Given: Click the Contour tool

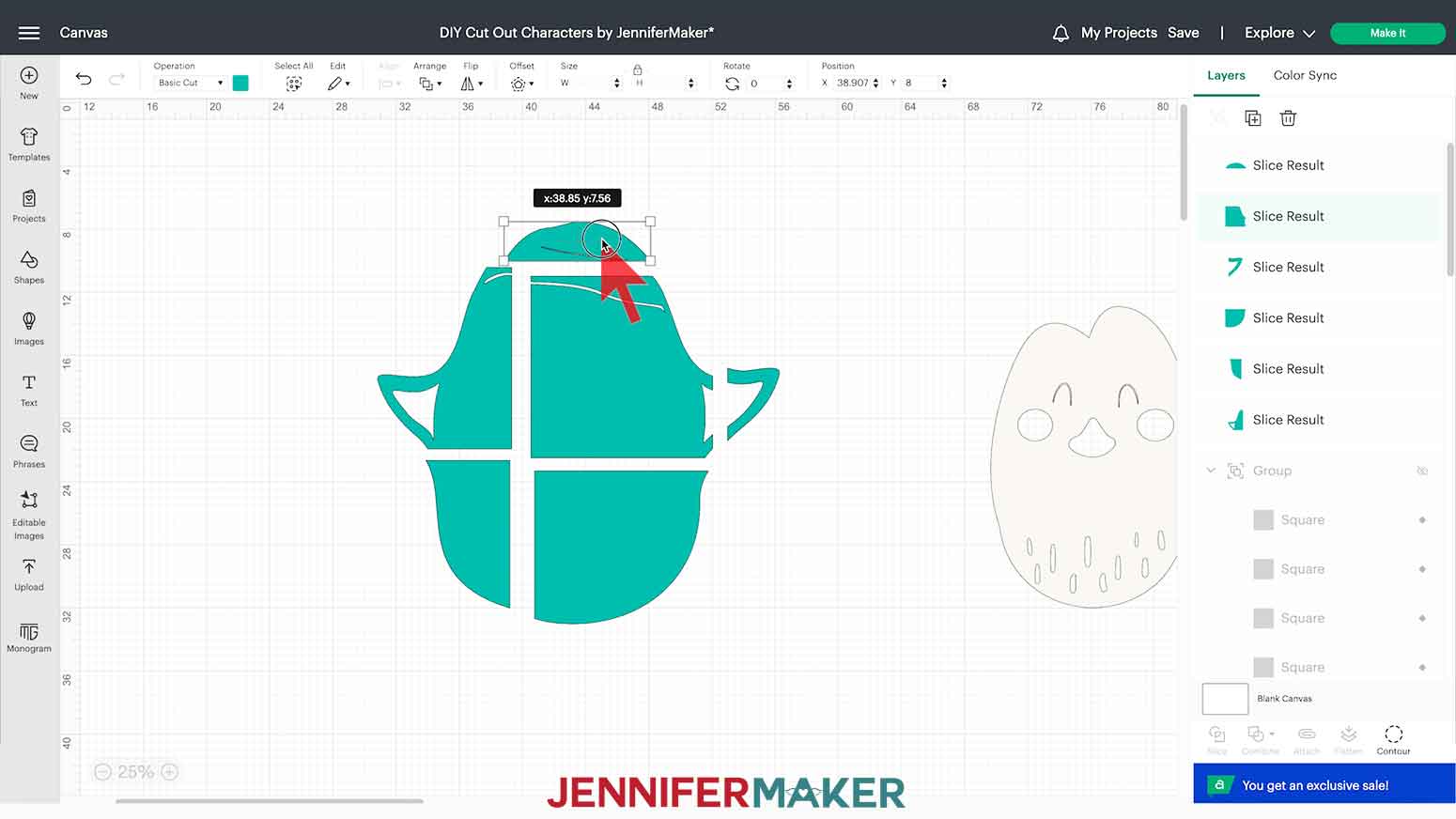Looking at the screenshot, I should tap(1393, 739).
